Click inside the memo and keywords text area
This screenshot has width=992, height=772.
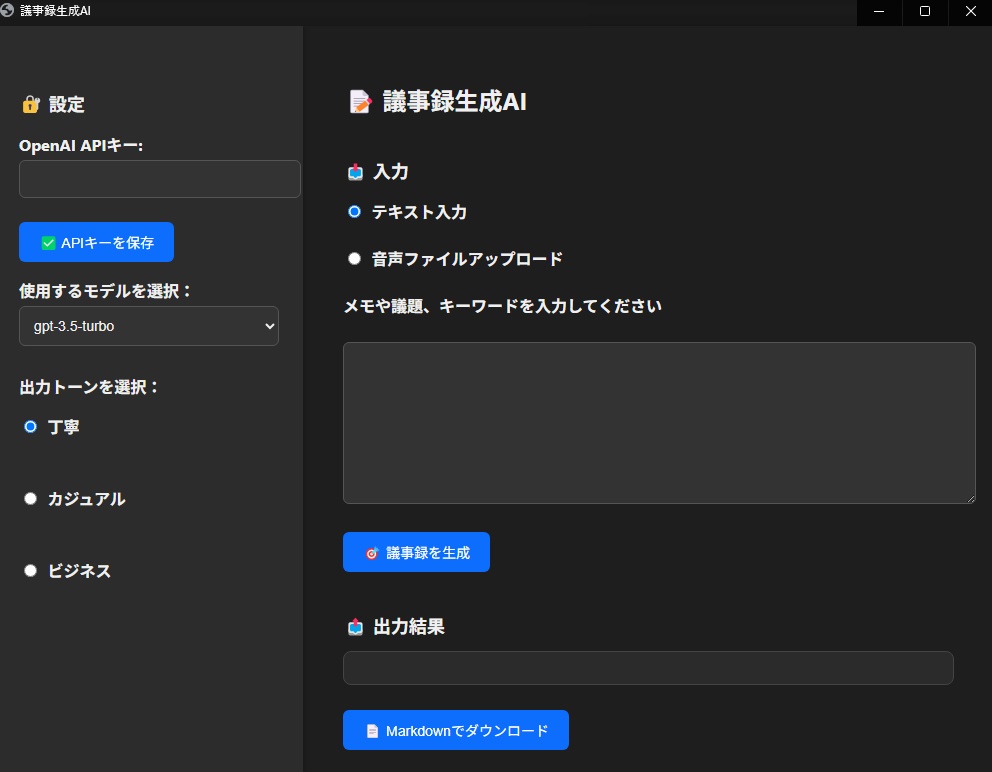[659, 422]
